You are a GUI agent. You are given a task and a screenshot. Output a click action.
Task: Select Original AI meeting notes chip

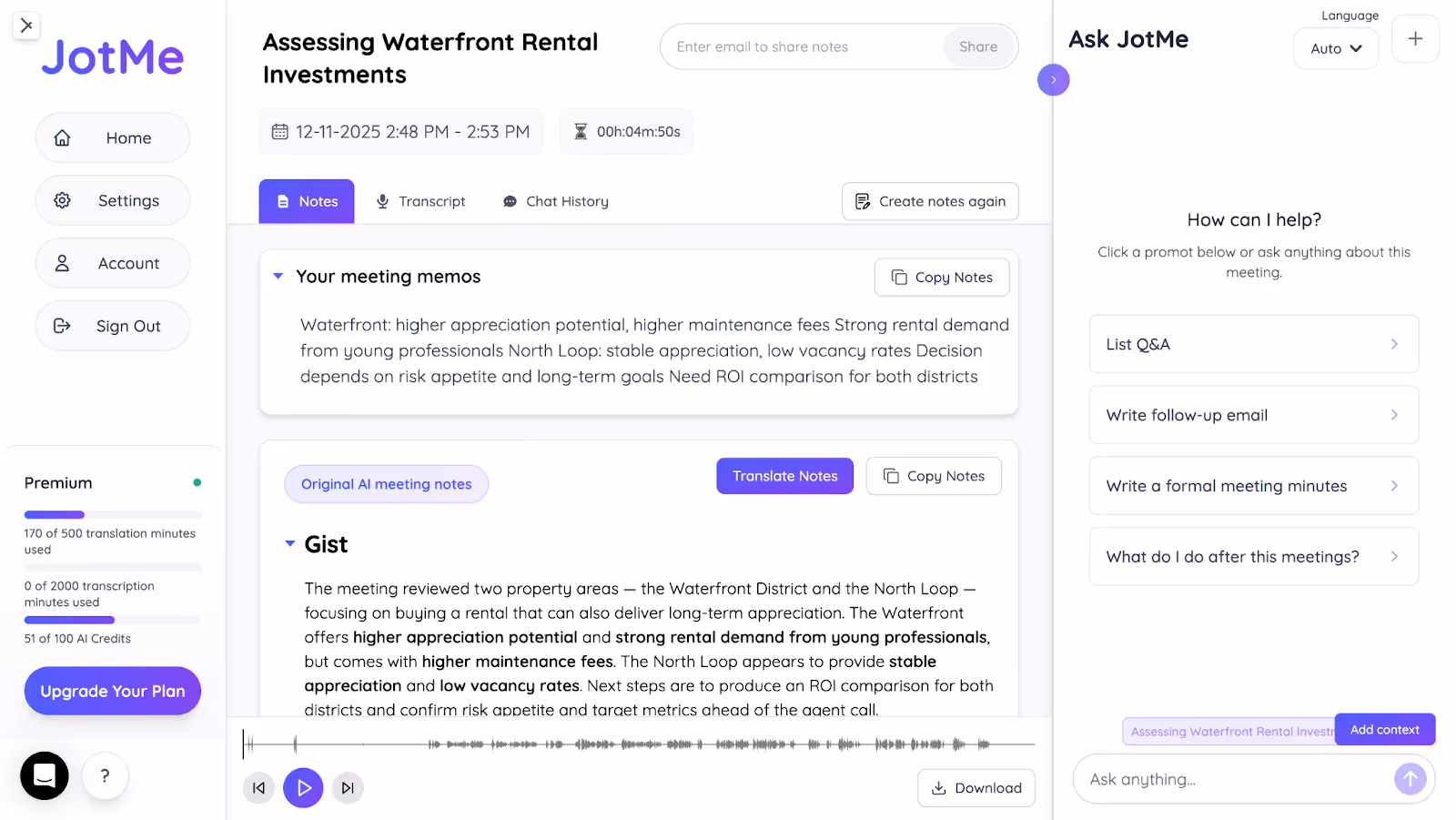(387, 484)
